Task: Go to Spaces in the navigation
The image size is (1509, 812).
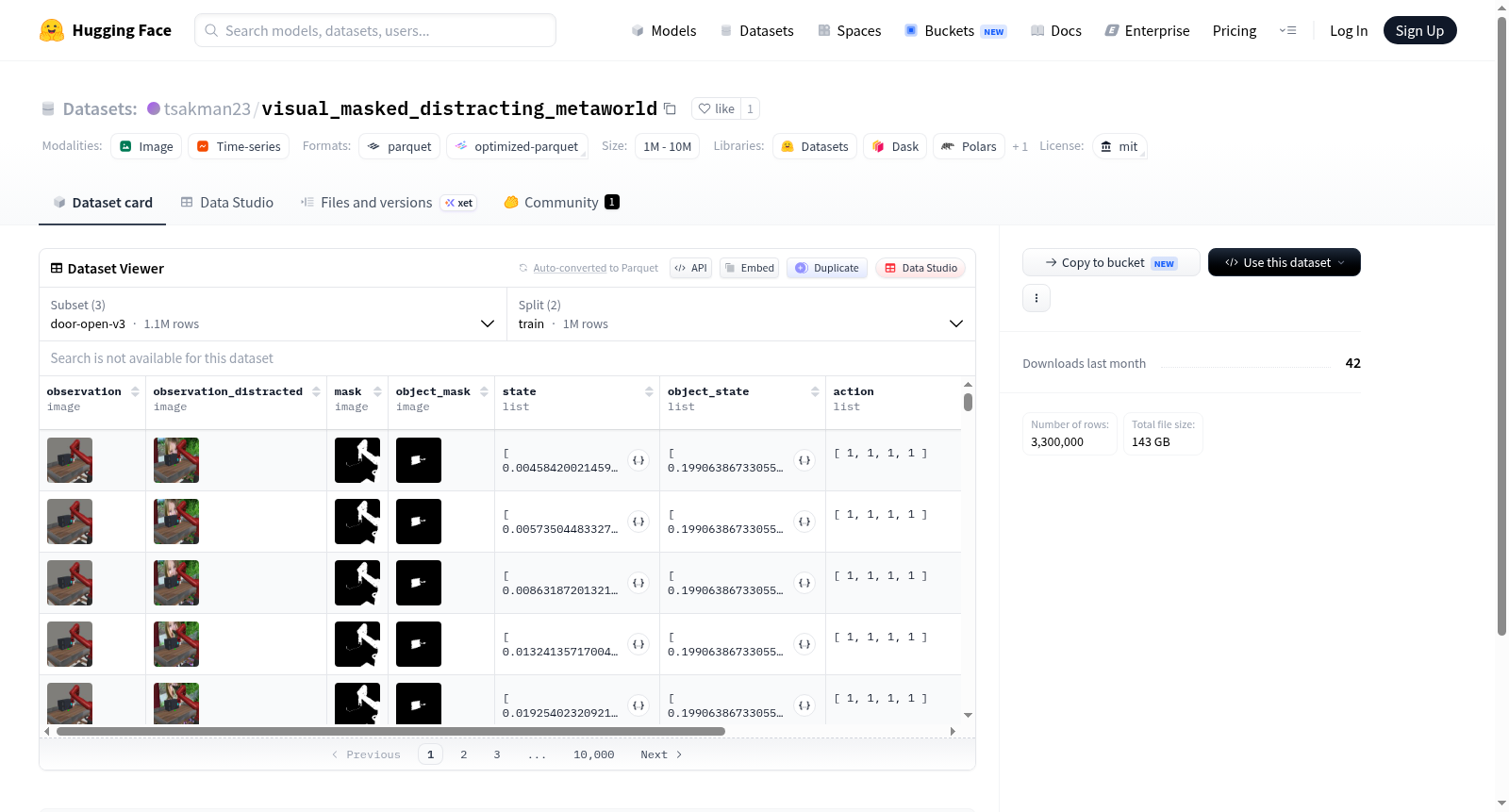Action: [x=849, y=31]
